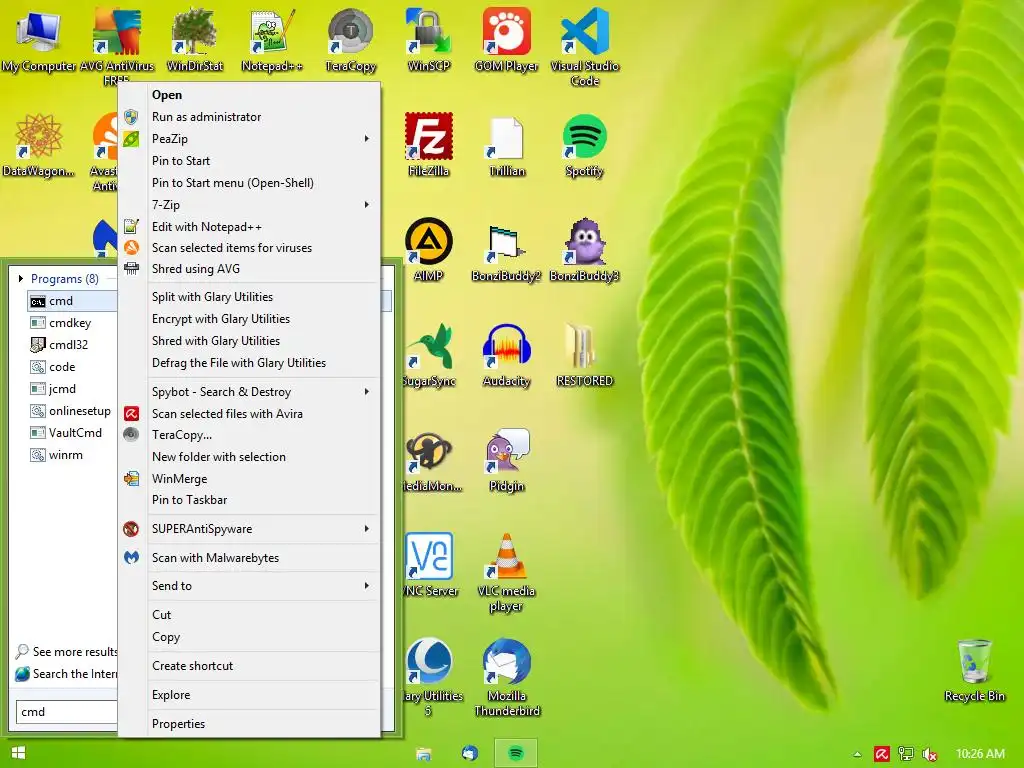
Task: Open Spotify from the taskbar
Action: point(516,753)
